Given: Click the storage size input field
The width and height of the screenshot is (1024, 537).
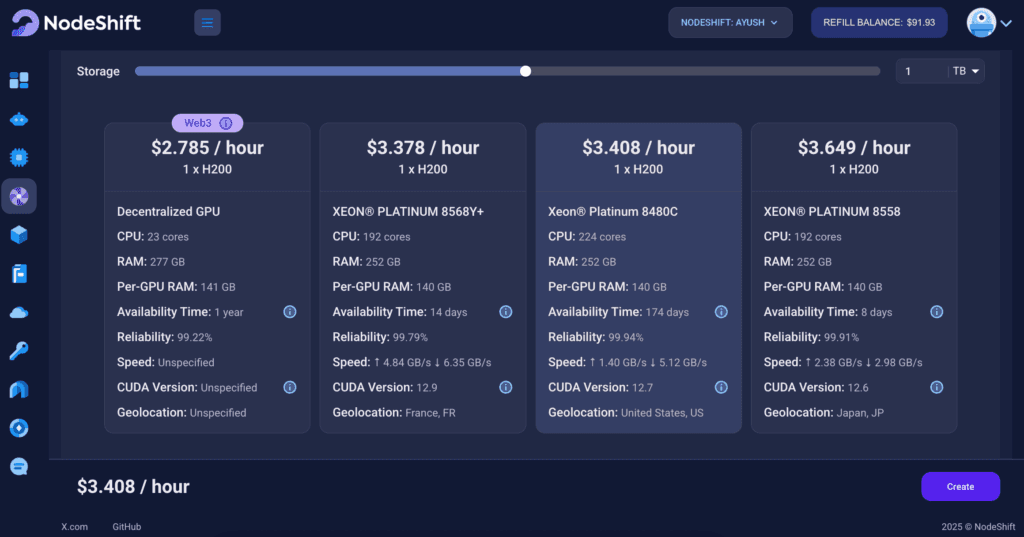Looking at the screenshot, I should (x=922, y=71).
